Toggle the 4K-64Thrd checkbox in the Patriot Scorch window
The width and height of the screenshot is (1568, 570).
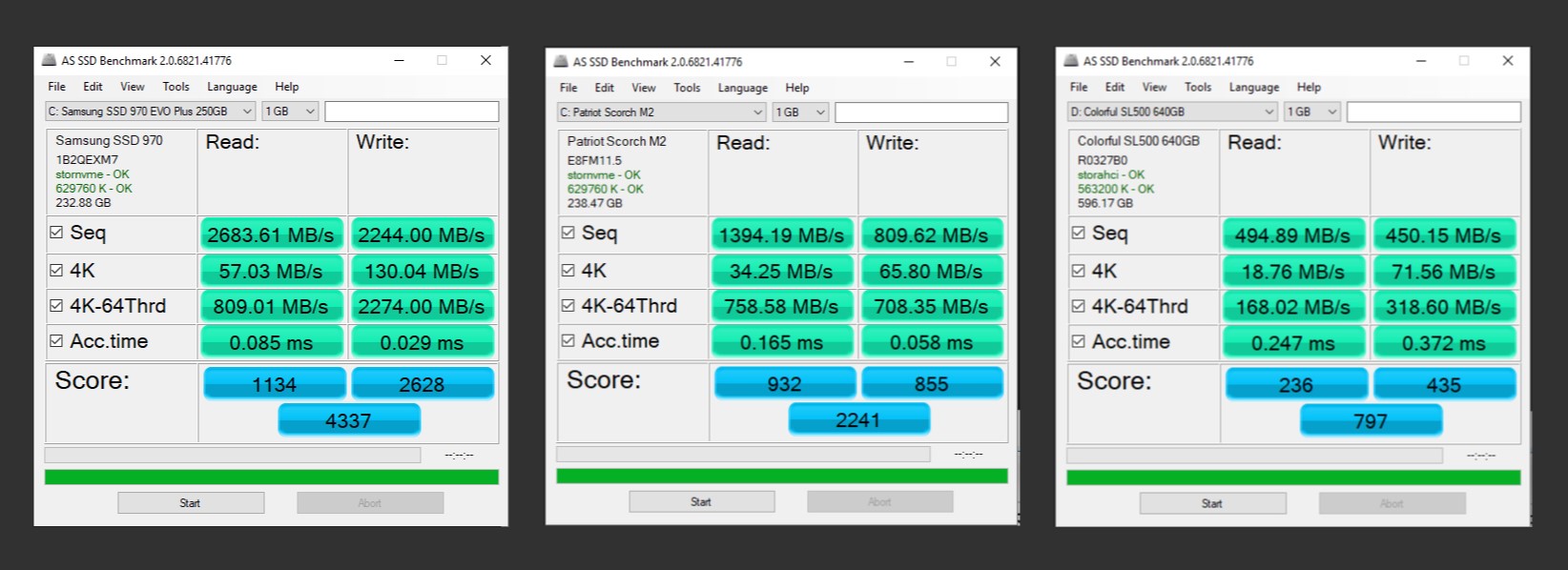[x=568, y=306]
